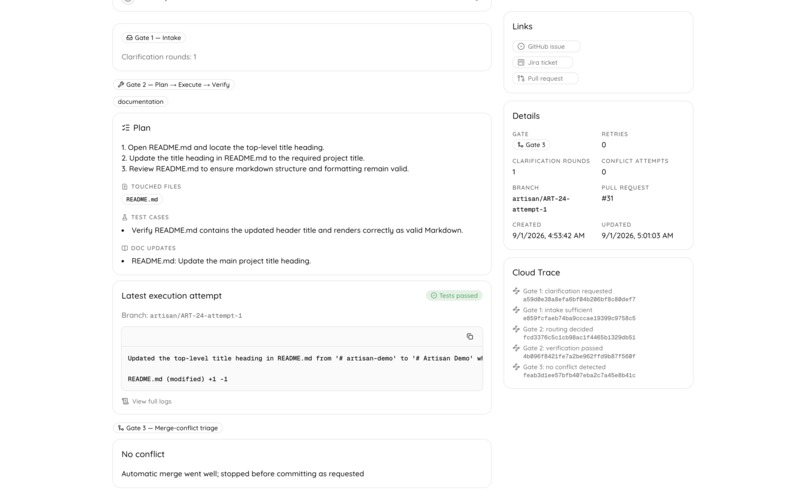Click the inbox icon in Gate 1 badge
This screenshot has height=504, width=806.
pos(129,38)
